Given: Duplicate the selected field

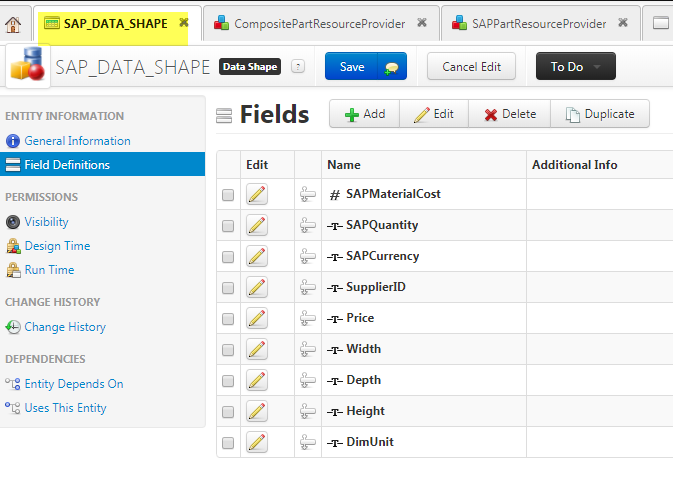Looking at the screenshot, I should coord(600,114).
